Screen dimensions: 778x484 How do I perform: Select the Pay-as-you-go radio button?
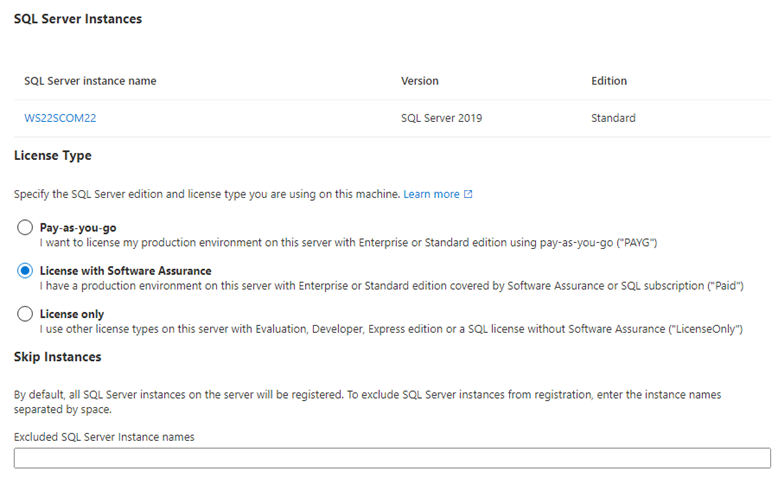tap(25, 228)
